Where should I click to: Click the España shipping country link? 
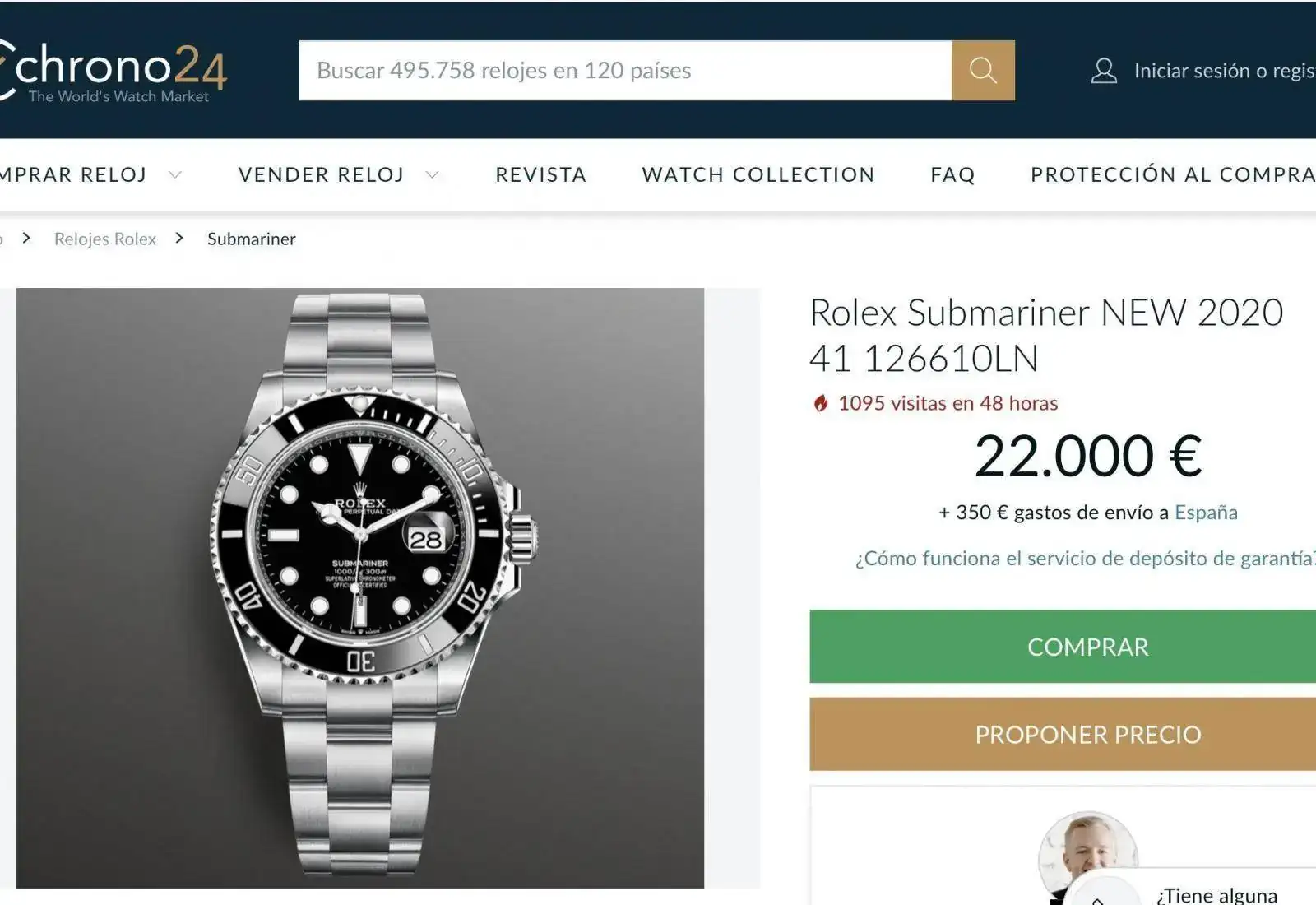(x=1206, y=513)
